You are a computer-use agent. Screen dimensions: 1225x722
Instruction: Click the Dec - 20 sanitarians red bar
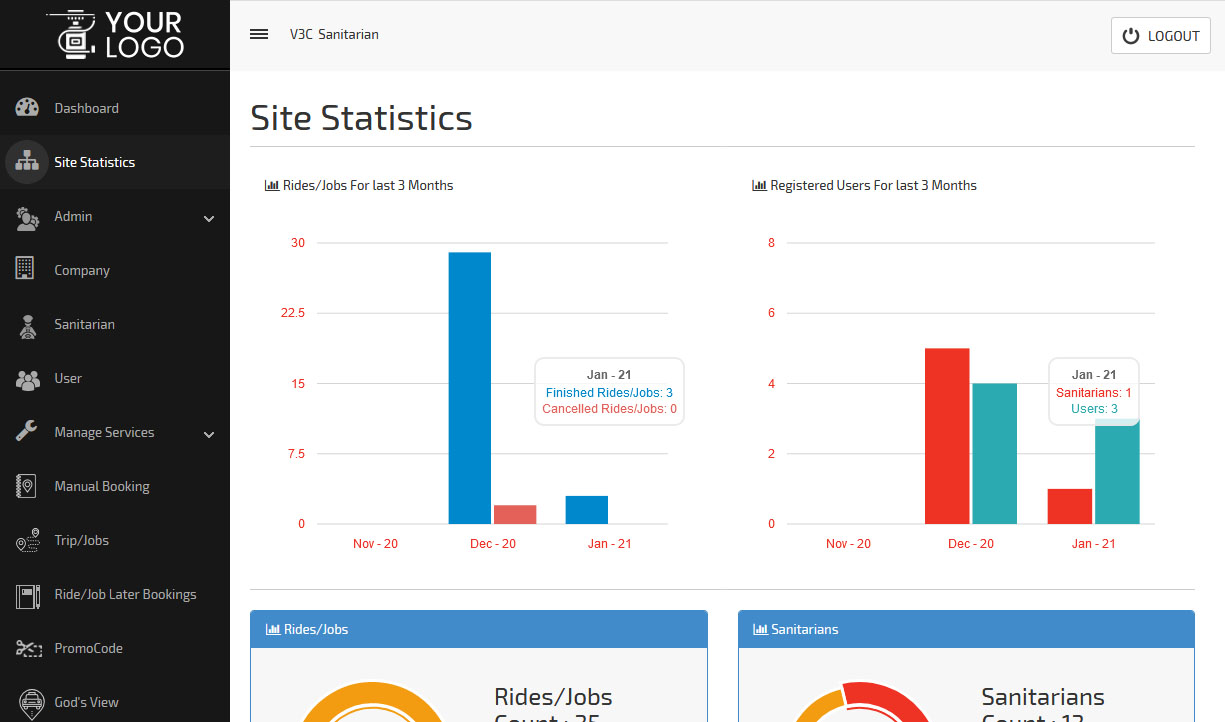[x=947, y=436]
